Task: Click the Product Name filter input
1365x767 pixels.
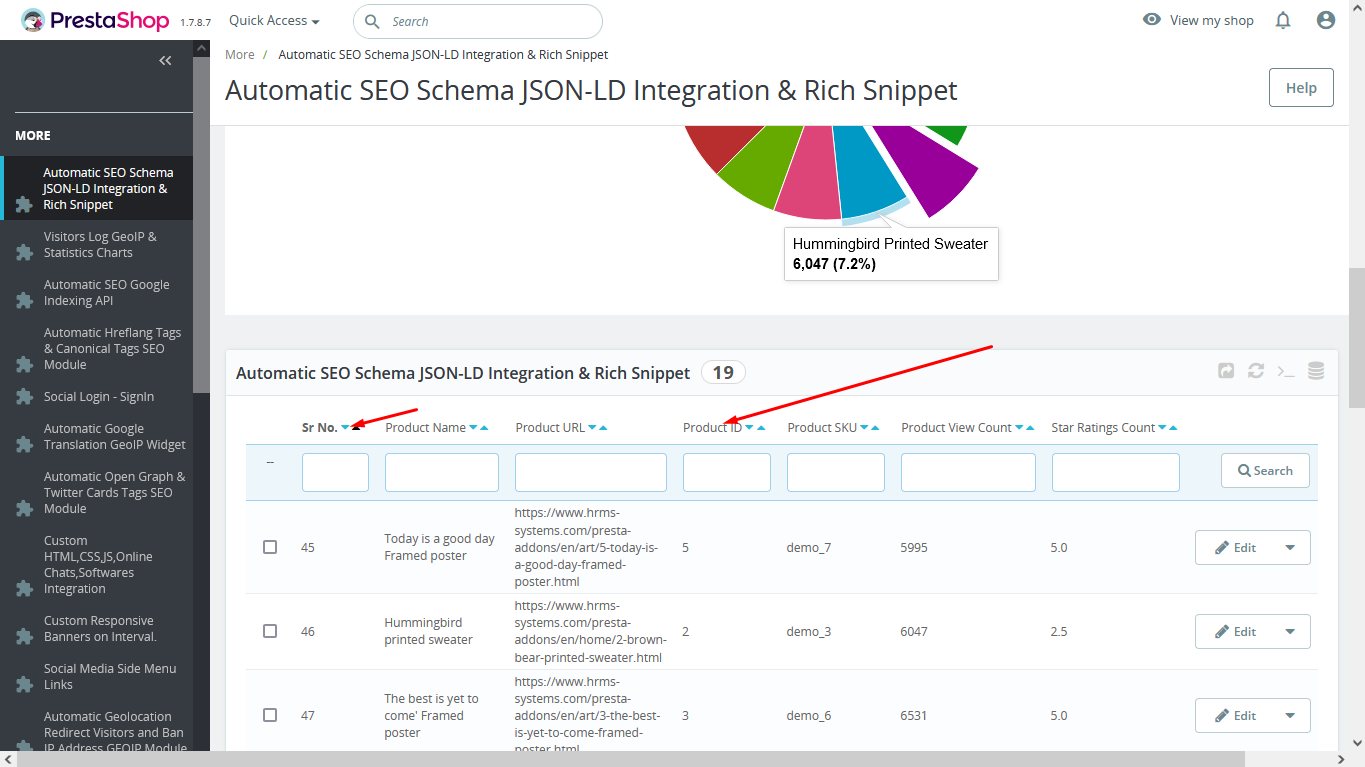Action: 442,472
